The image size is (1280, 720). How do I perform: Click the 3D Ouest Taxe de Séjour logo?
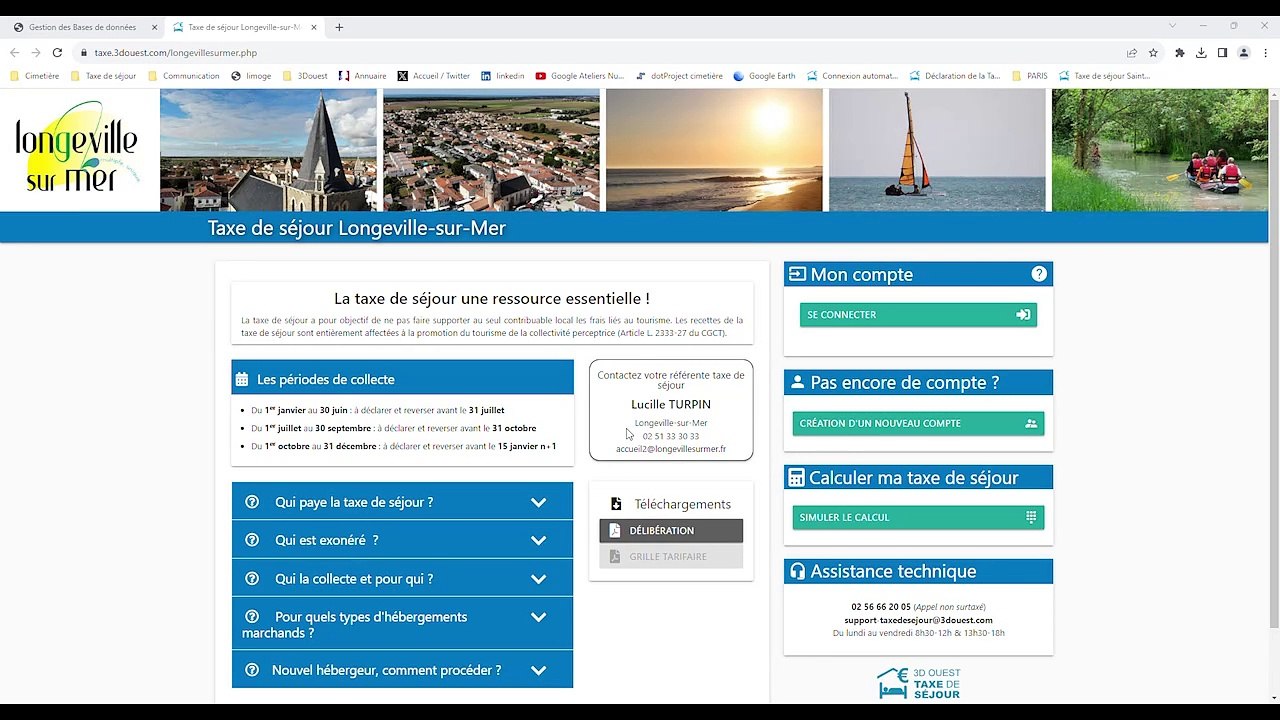click(918, 684)
